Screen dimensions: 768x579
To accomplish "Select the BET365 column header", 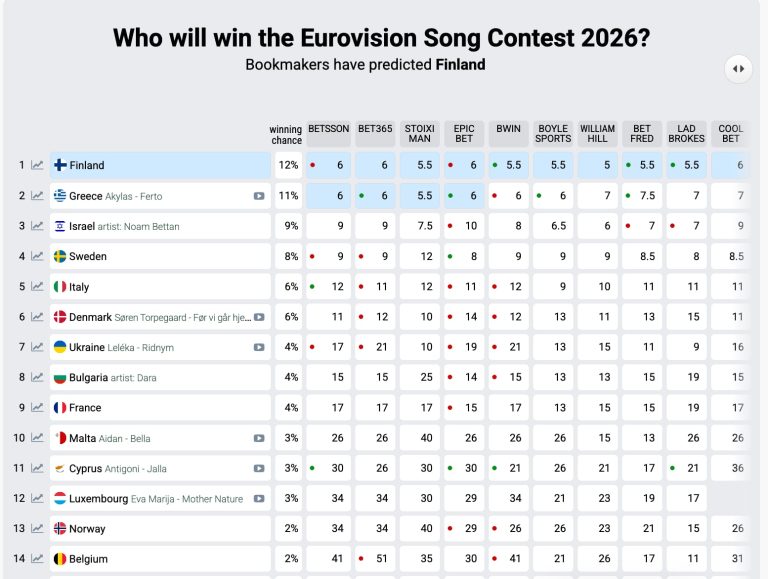I will point(375,129).
